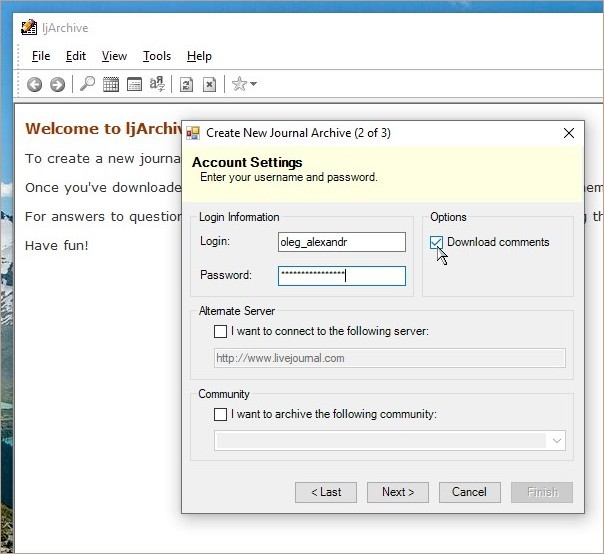The width and height of the screenshot is (604, 554).
Task: Click the sync journal toolbar icon
Action: click(186, 84)
